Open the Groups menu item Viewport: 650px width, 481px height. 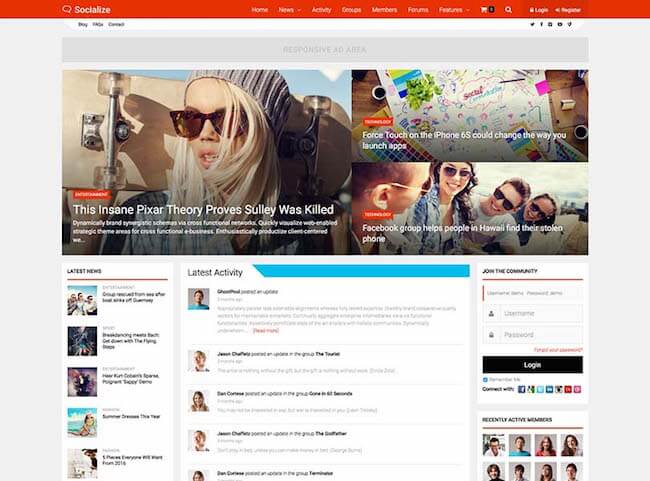coord(352,10)
